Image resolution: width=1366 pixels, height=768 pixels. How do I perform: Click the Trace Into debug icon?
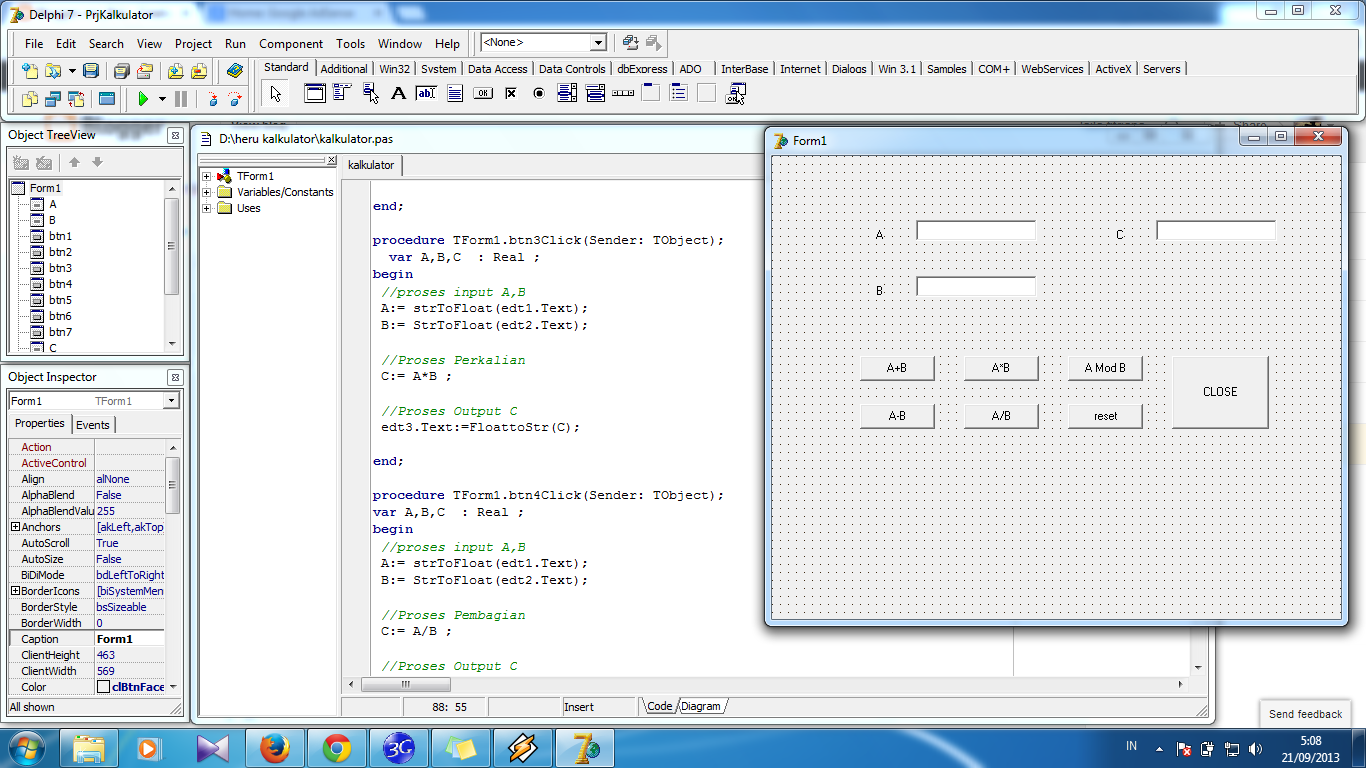pos(212,99)
